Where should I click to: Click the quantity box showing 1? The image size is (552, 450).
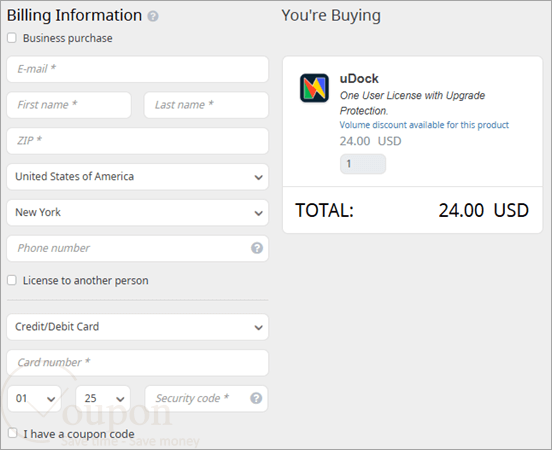point(363,164)
